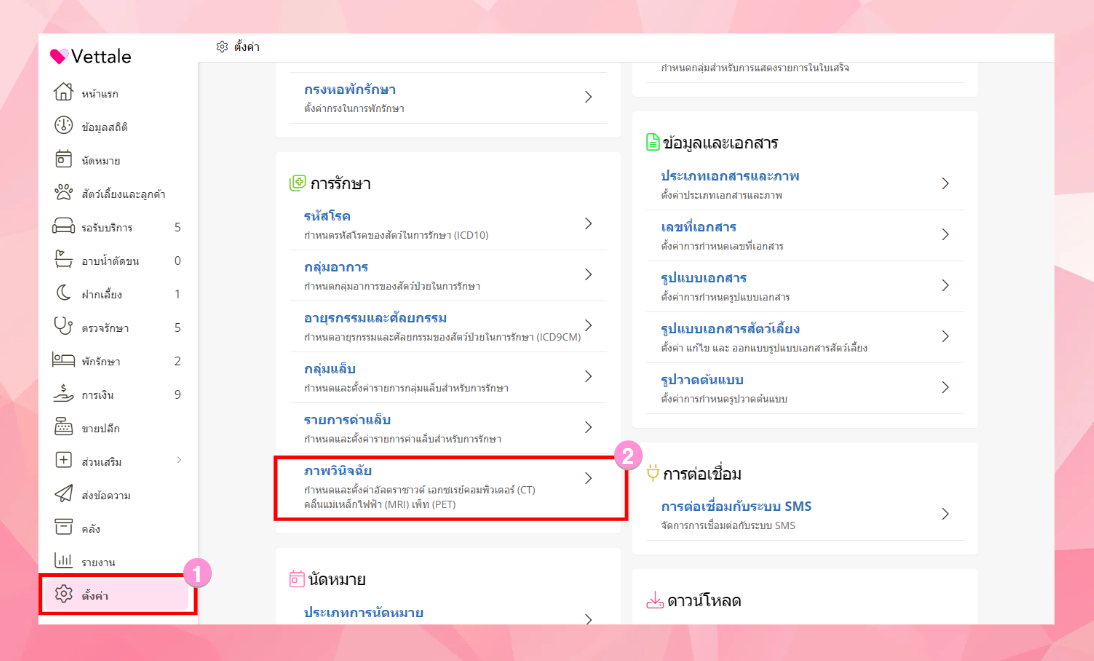Open the cash register icon ขายปลีก
This screenshot has width=1094, height=661.
pyautogui.click(x=63, y=427)
